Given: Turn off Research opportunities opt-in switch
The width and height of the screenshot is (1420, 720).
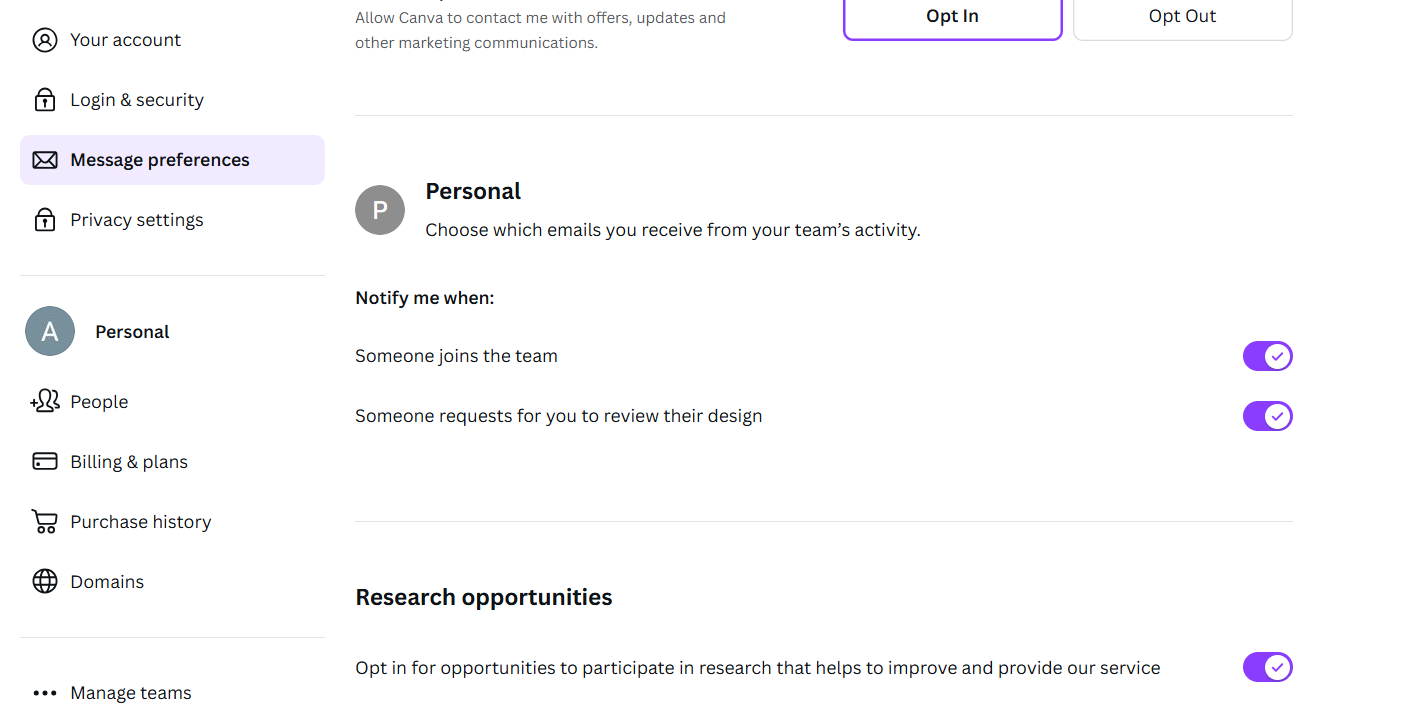Looking at the screenshot, I should [x=1267, y=667].
